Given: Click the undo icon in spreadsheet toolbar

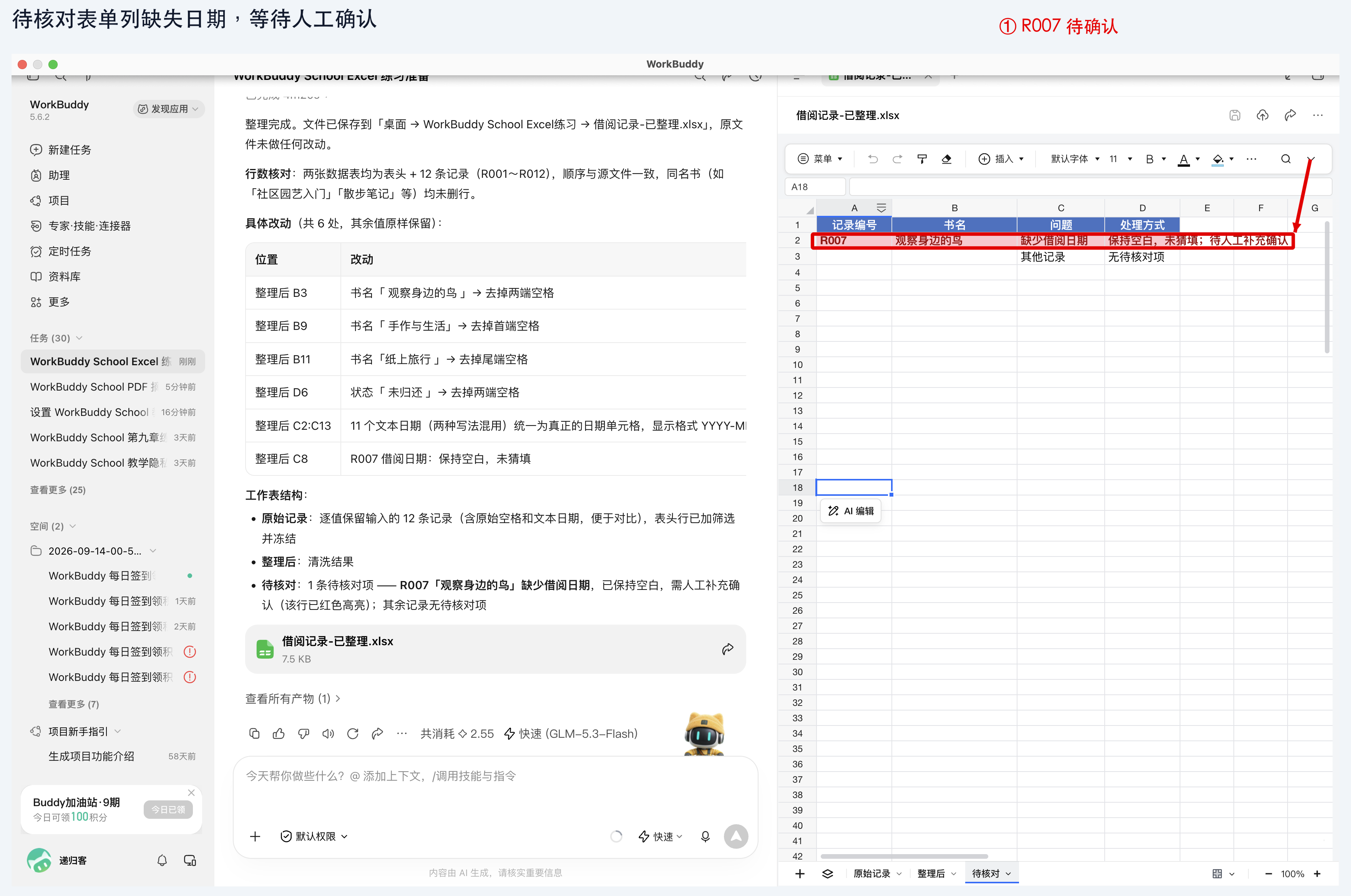Looking at the screenshot, I should [x=873, y=159].
